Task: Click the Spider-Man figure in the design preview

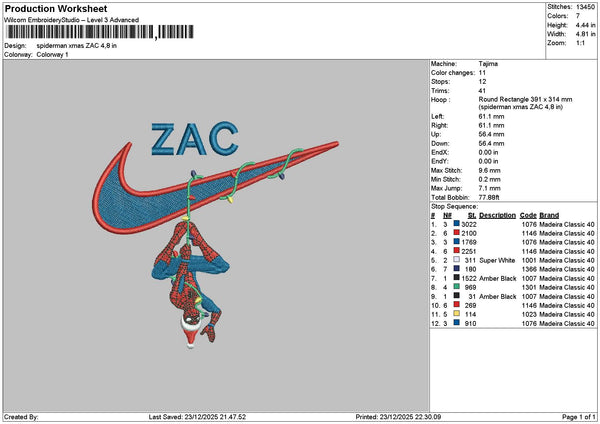Action: 191,283
